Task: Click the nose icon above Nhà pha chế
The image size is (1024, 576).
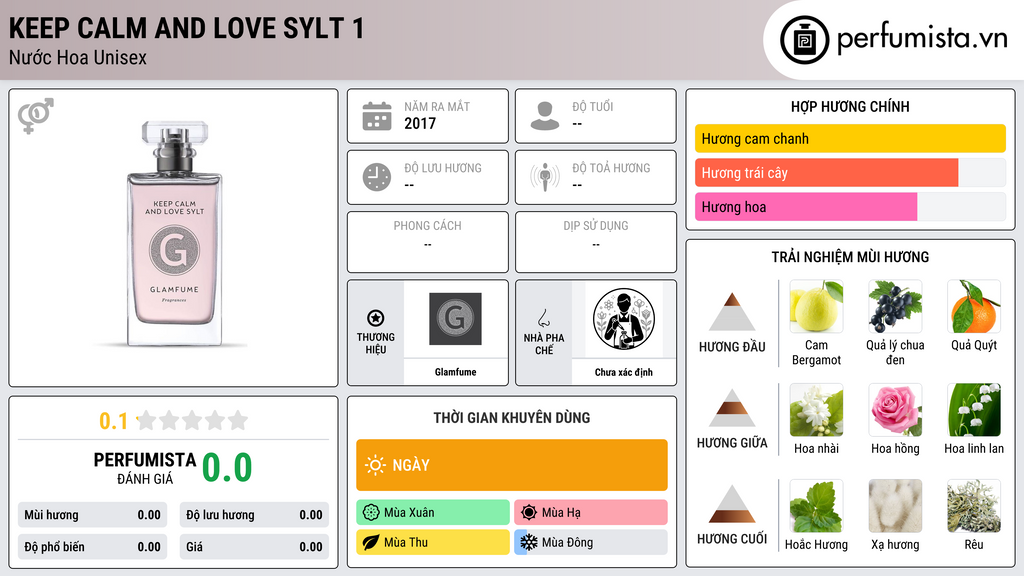Action: (543, 318)
